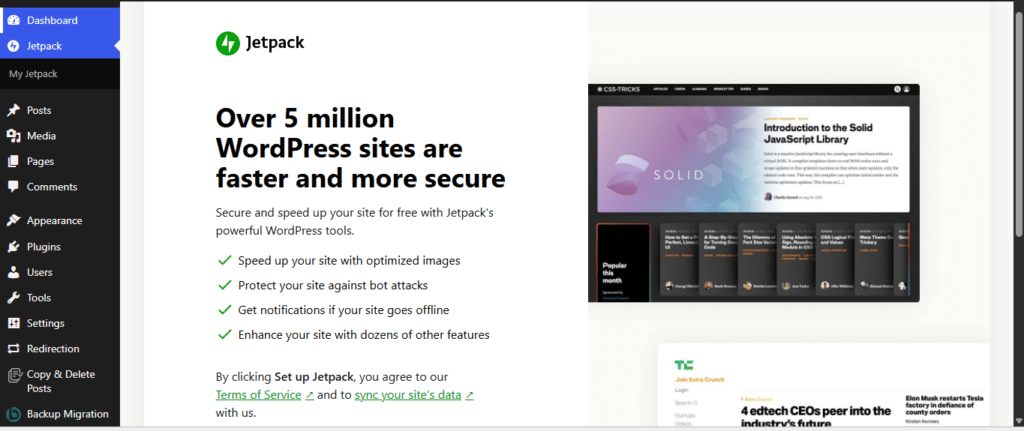Go to the Settings menu label
This screenshot has width=1024, height=431.
click(46, 323)
